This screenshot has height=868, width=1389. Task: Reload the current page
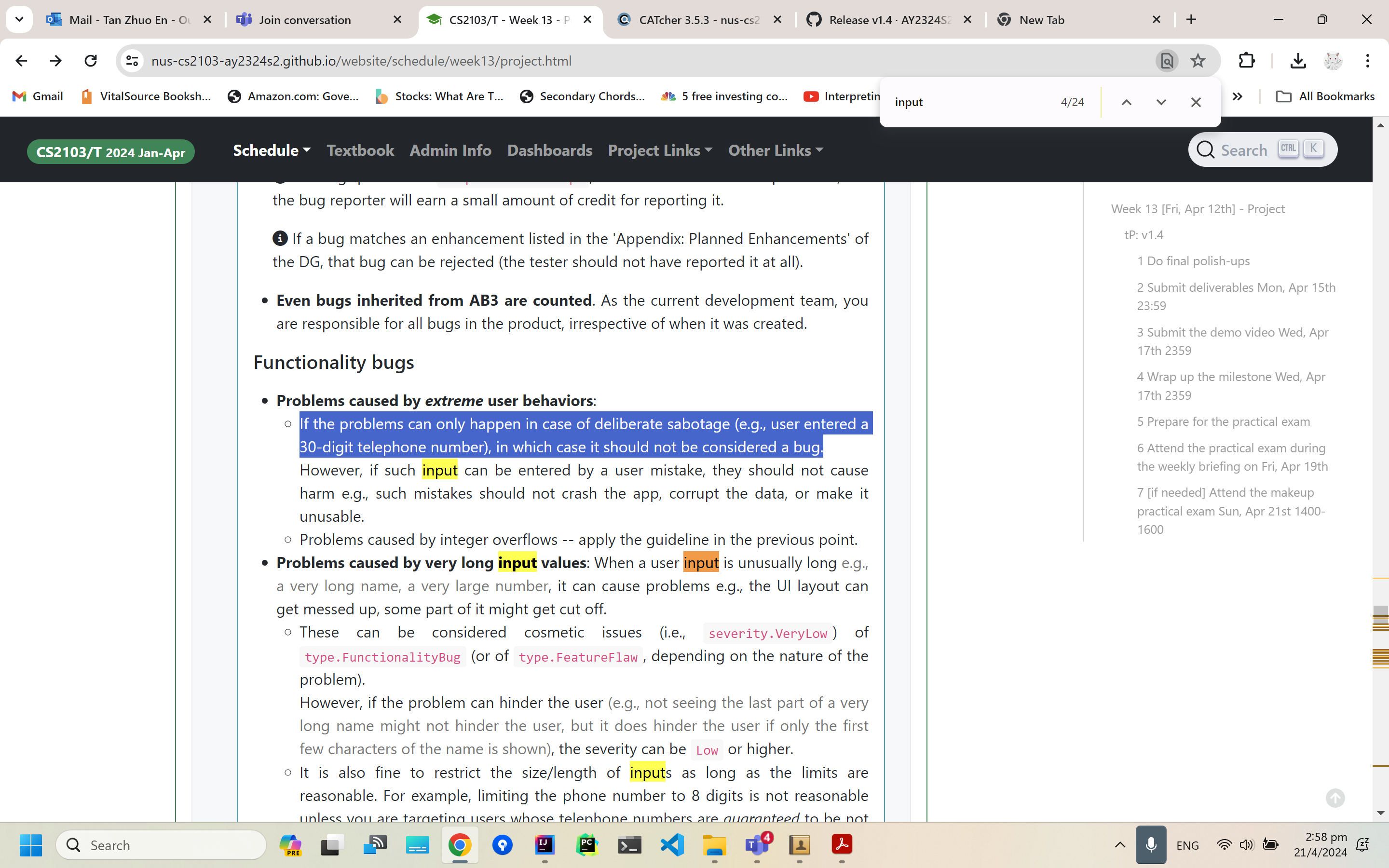[91, 61]
